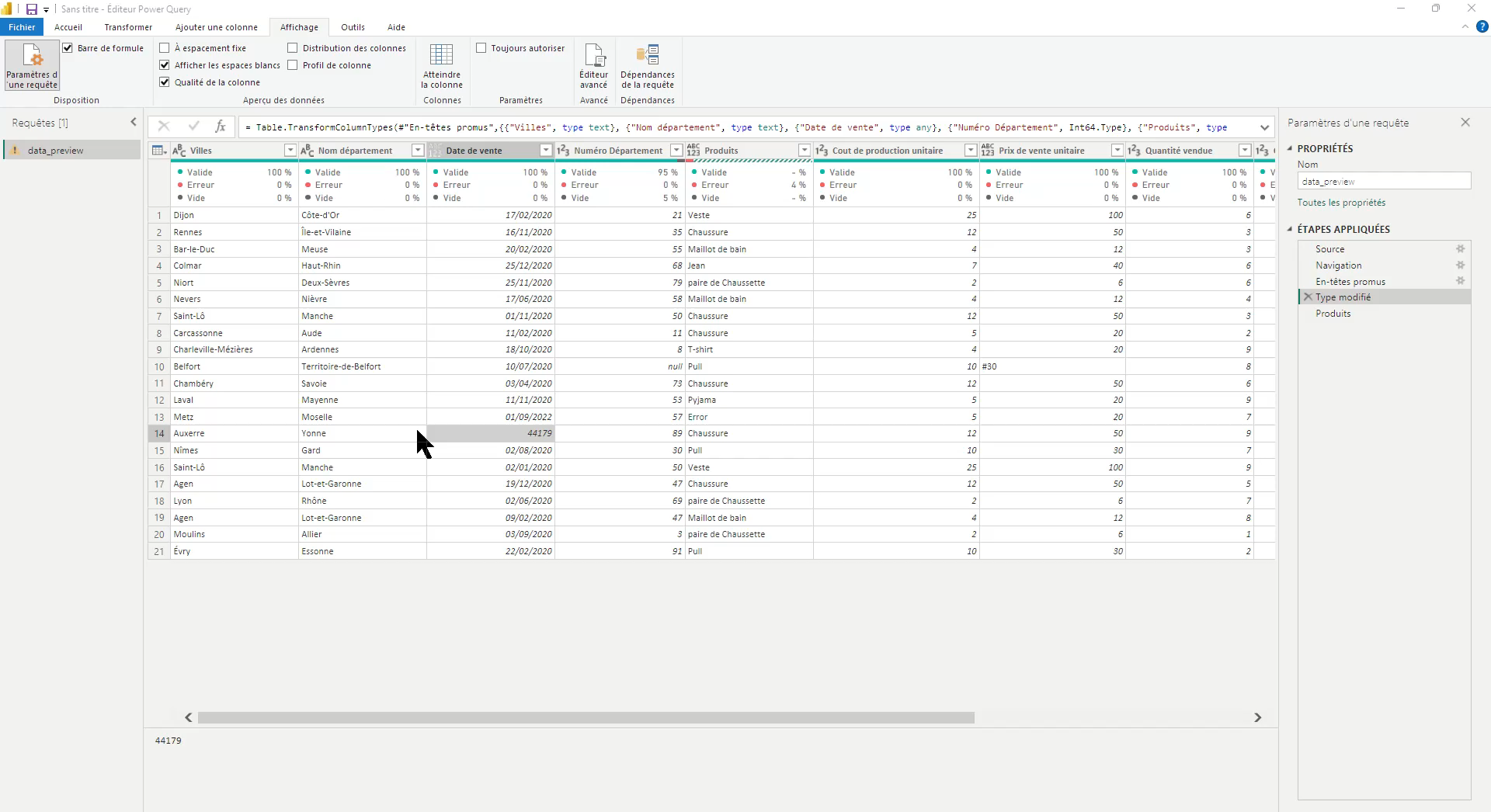Screen dimensions: 1491x812
Task: Click horizontal scrollbar thumb of data grid
Action: pyautogui.click(x=586, y=718)
